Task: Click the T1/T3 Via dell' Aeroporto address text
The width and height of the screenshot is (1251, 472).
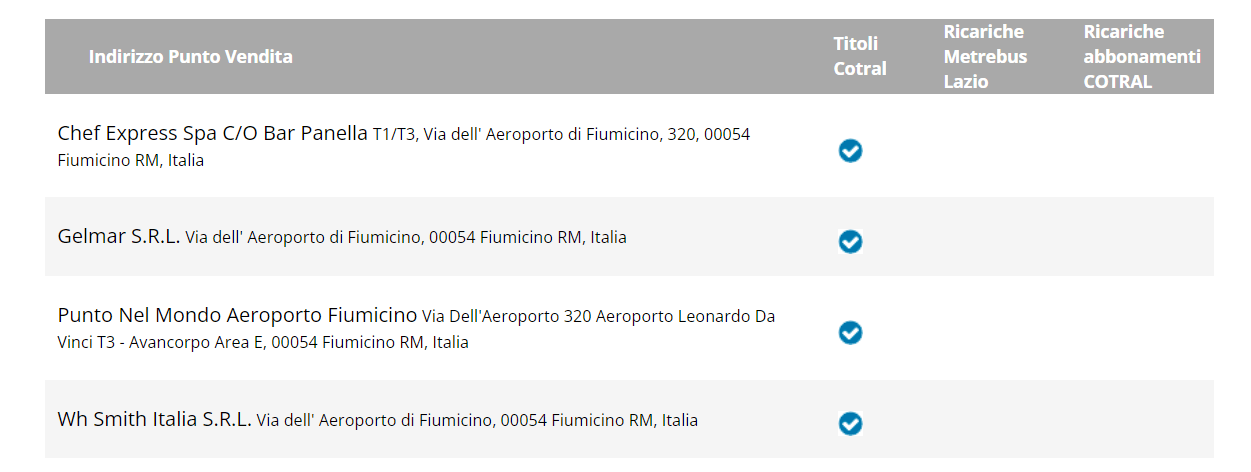Action: pos(560,134)
